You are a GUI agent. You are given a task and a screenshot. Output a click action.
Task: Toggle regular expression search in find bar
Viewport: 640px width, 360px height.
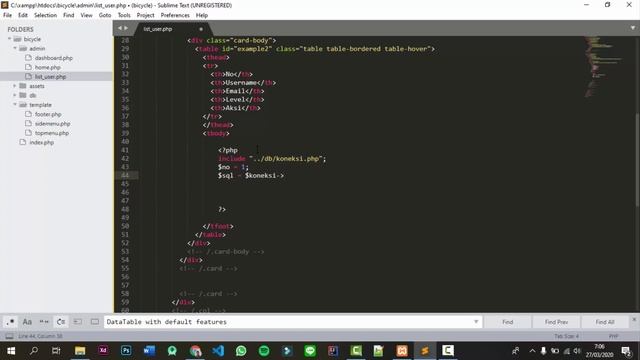tap(10, 322)
